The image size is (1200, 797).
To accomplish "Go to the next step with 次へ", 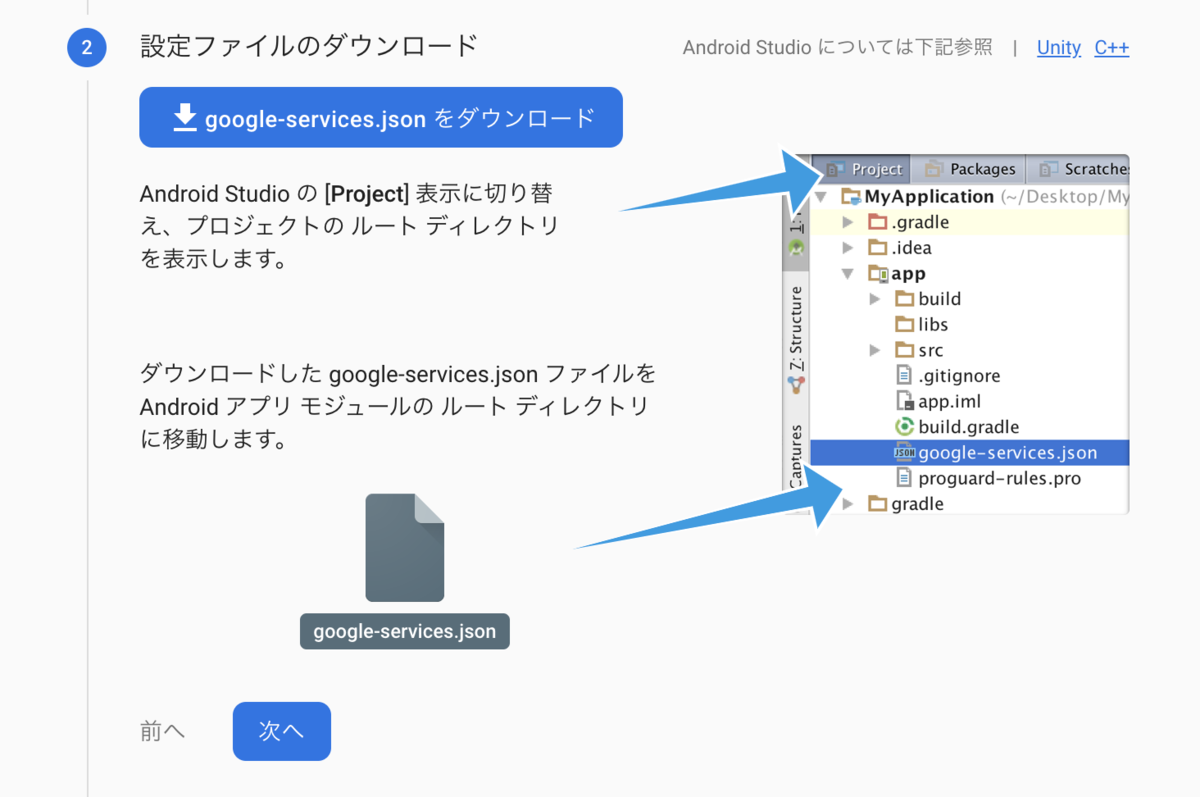I will click(x=282, y=731).
